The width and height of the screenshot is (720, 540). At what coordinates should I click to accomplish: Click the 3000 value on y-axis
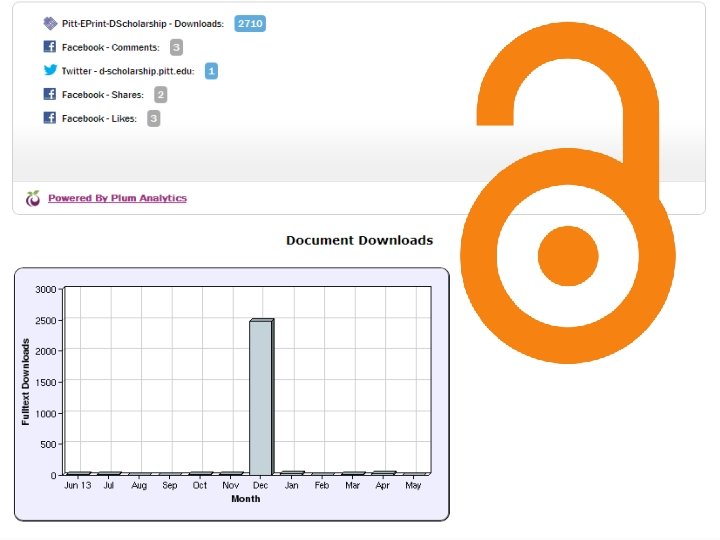point(45,289)
